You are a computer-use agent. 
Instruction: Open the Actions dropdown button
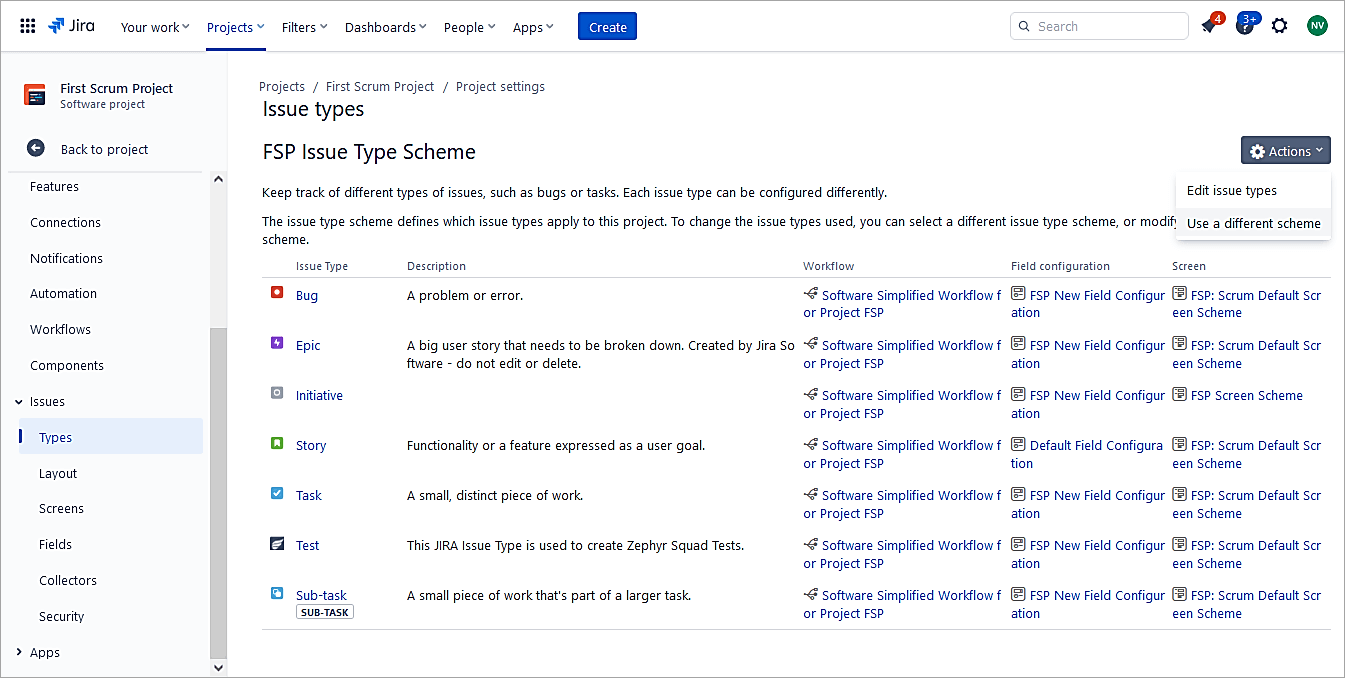point(1285,151)
